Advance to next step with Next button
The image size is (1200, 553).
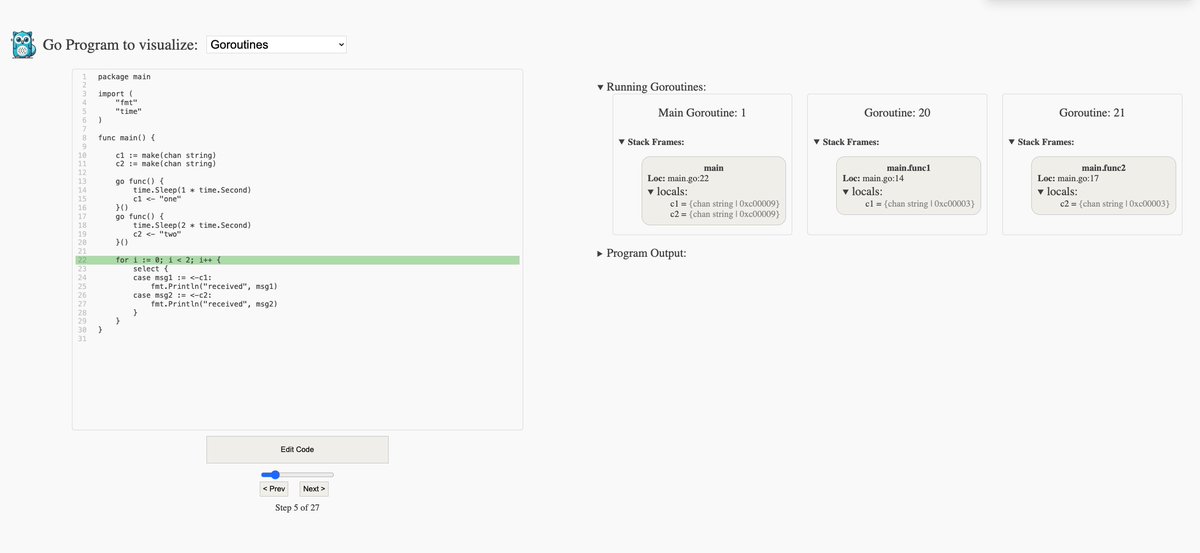click(x=313, y=489)
